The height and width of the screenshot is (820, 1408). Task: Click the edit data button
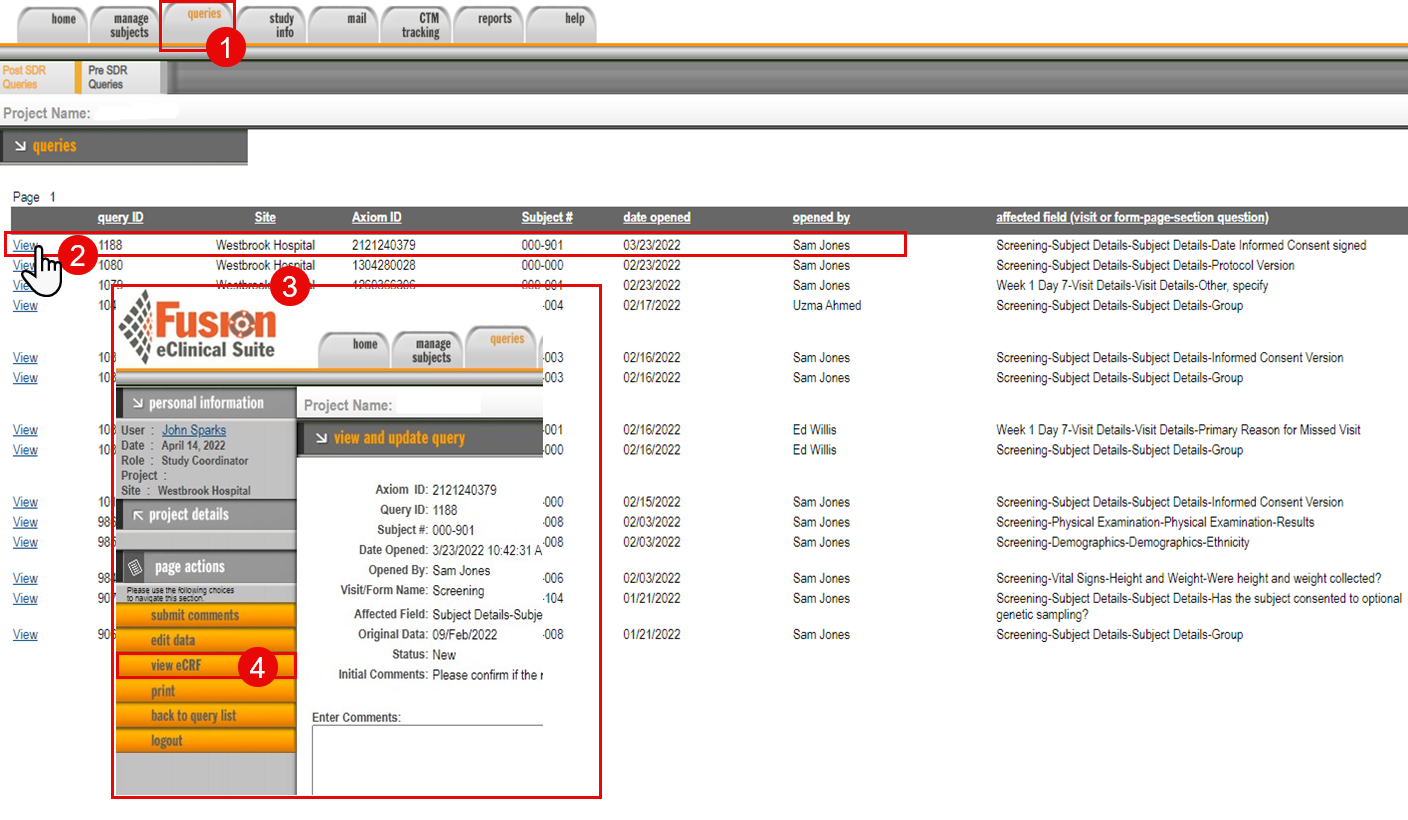pos(206,640)
